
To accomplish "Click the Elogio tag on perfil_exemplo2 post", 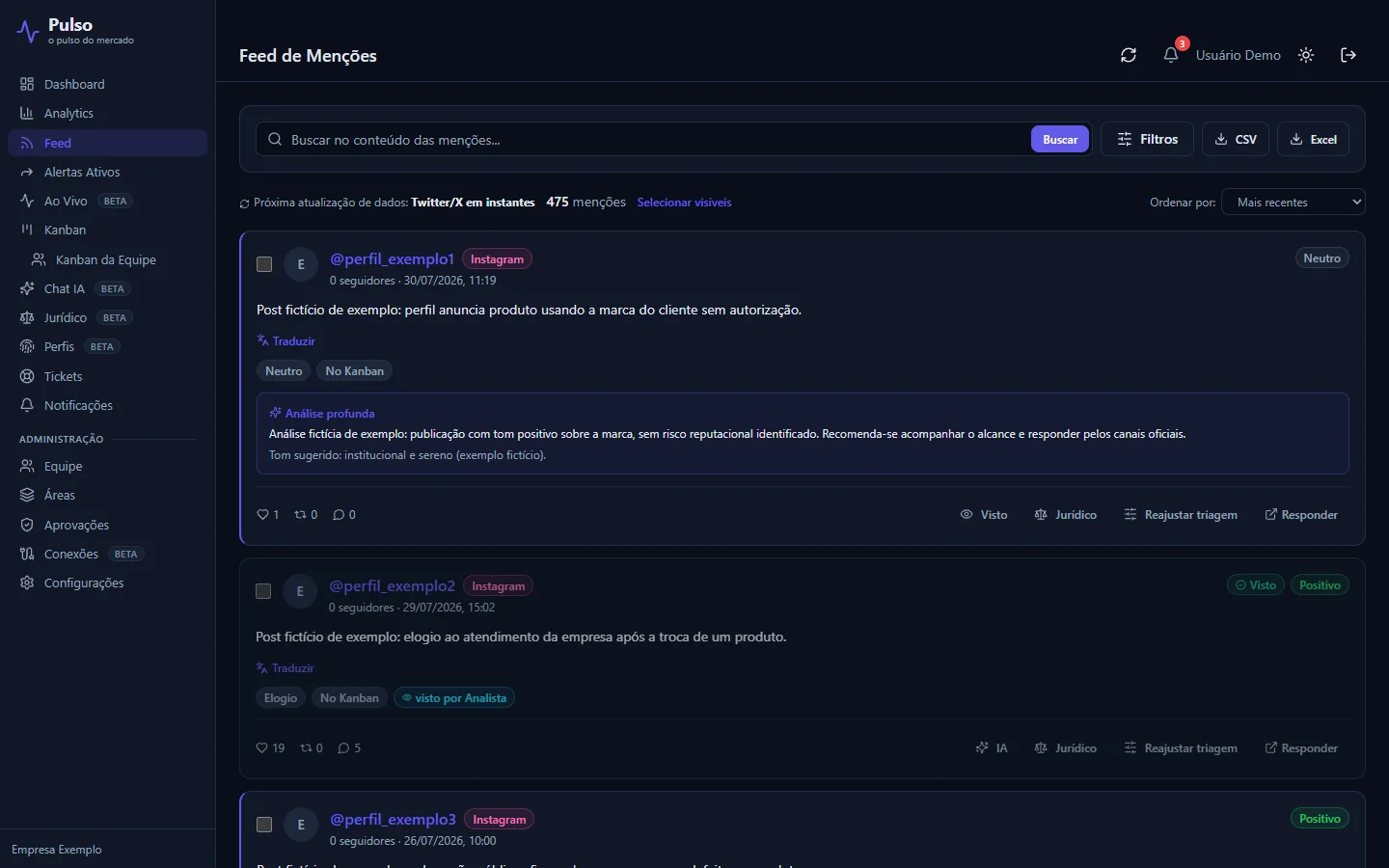I will point(281,698).
